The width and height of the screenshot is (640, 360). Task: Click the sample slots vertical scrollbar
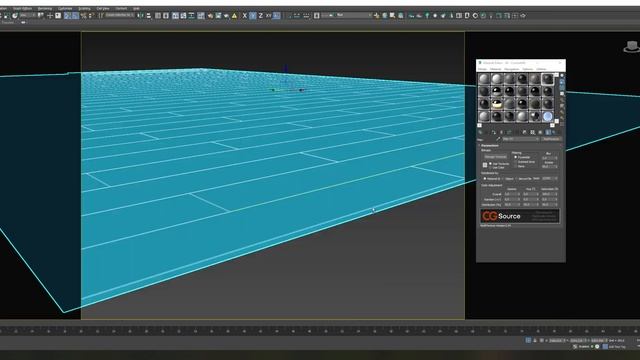coord(557,98)
